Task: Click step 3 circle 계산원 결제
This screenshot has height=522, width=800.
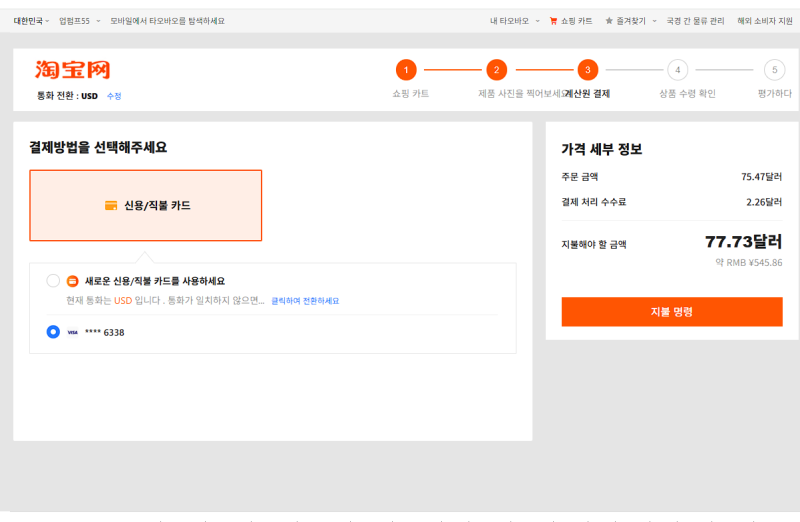Action: 588,70
